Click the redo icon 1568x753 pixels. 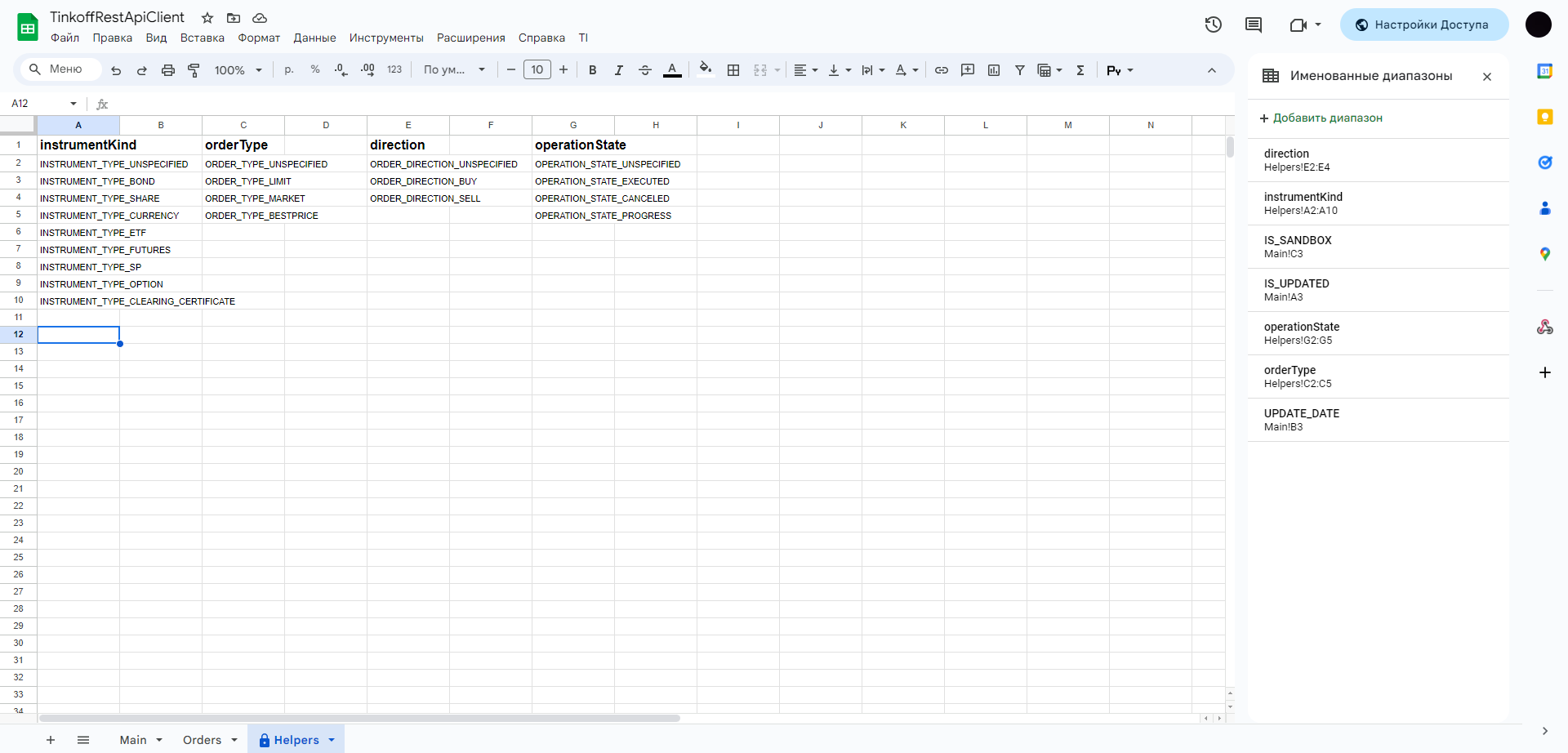[142, 70]
